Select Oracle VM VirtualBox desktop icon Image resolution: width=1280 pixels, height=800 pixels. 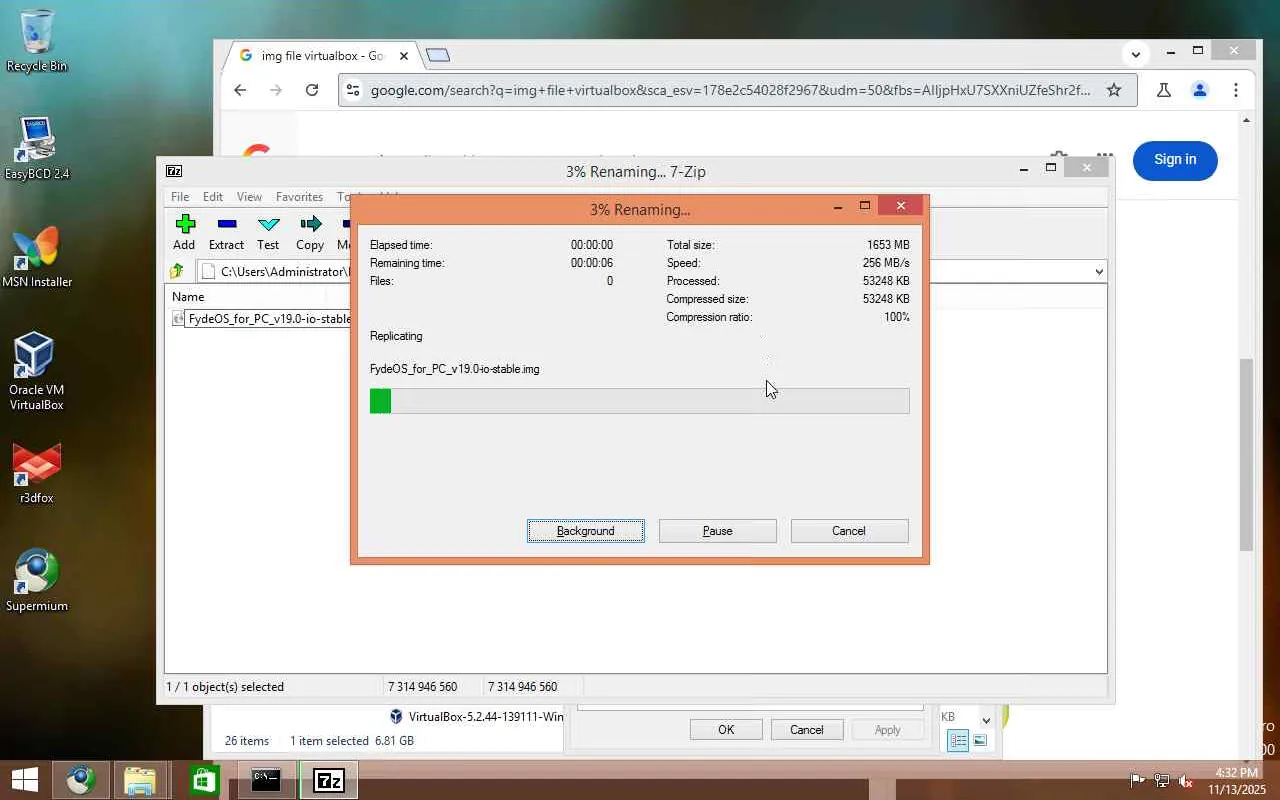point(37,371)
